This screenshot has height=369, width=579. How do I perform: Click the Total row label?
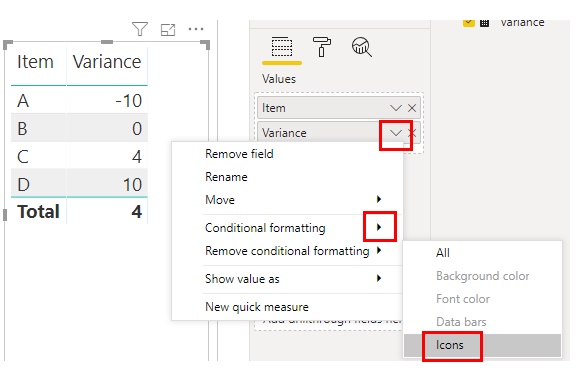38,212
